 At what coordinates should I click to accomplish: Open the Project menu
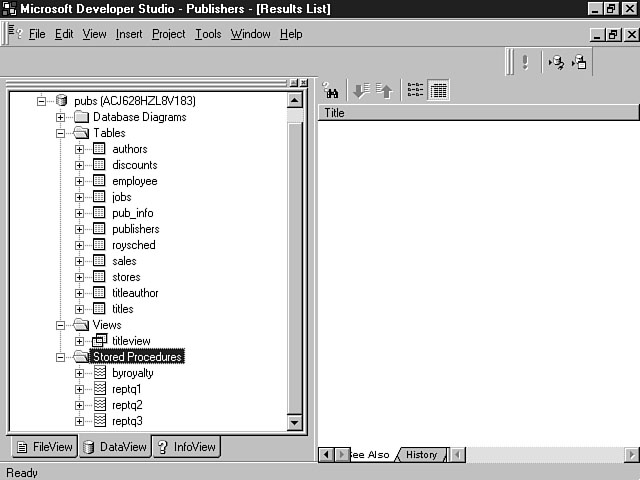pos(168,34)
